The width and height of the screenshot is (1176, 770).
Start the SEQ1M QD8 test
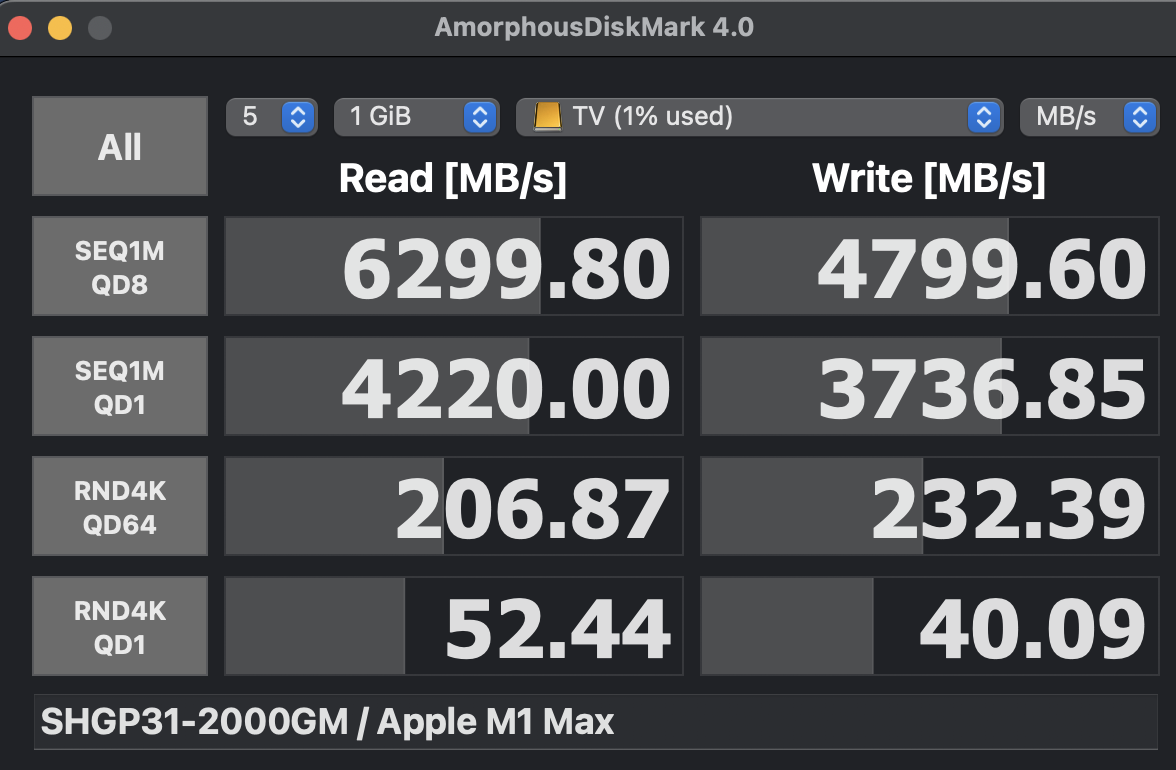tap(120, 266)
